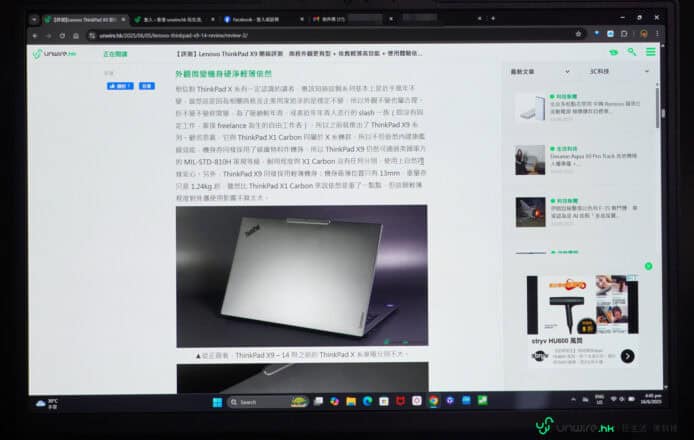The height and width of the screenshot is (440, 694).
Task: Click the browser address bar URL
Action: pyautogui.click(x=173, y=35)
